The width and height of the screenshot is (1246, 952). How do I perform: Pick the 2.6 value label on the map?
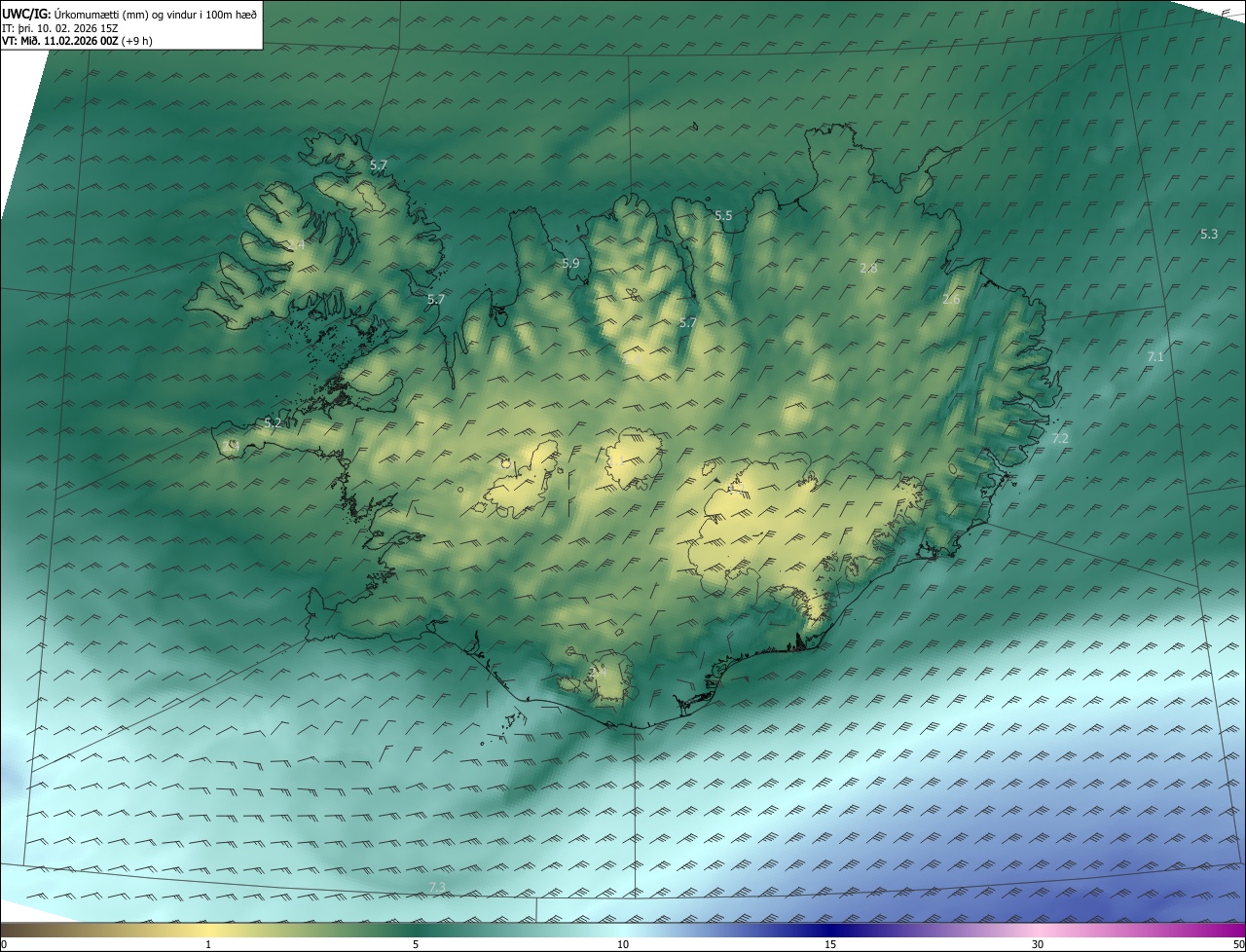coord(951,300)
